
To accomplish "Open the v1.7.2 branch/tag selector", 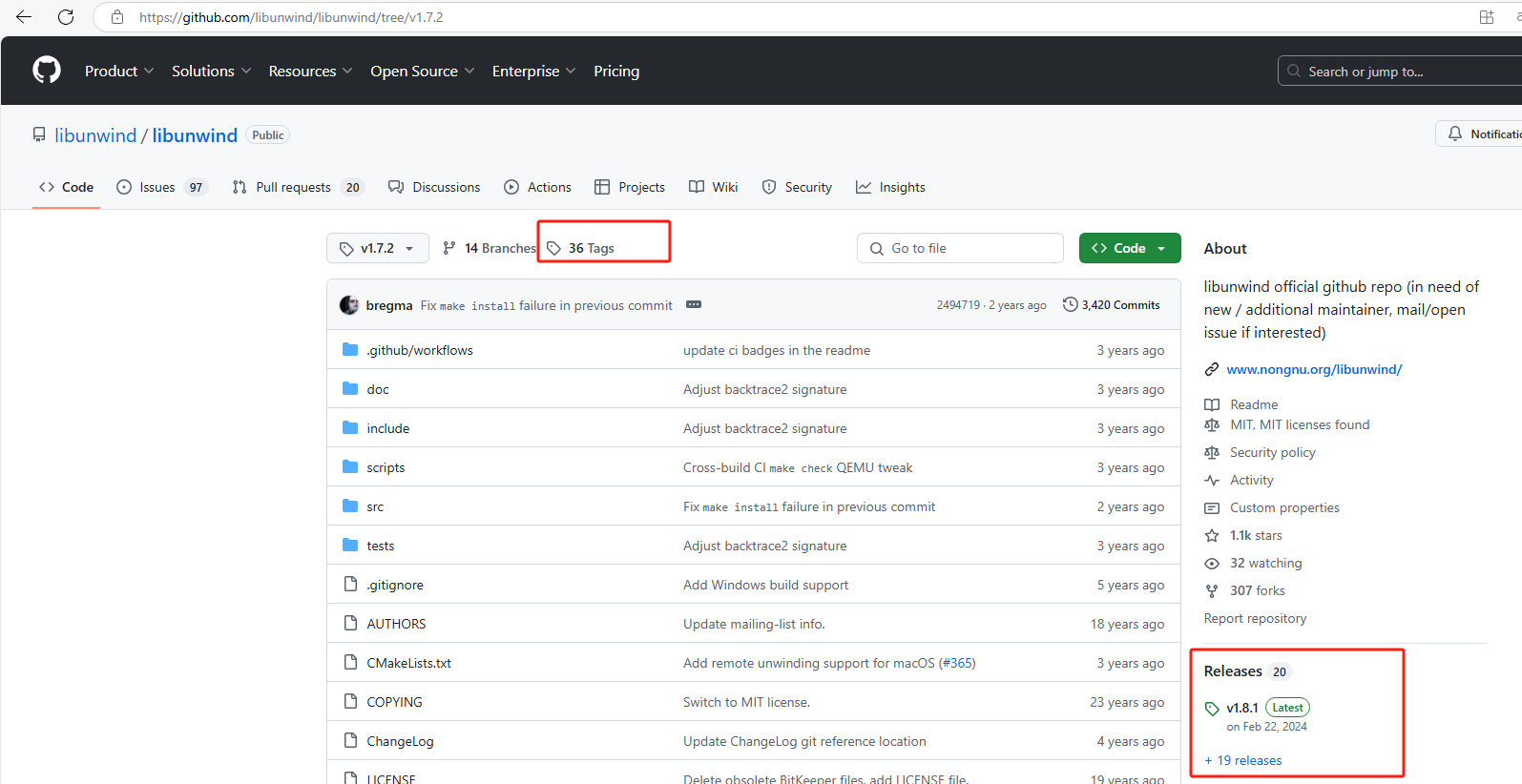I will (377, 248).
